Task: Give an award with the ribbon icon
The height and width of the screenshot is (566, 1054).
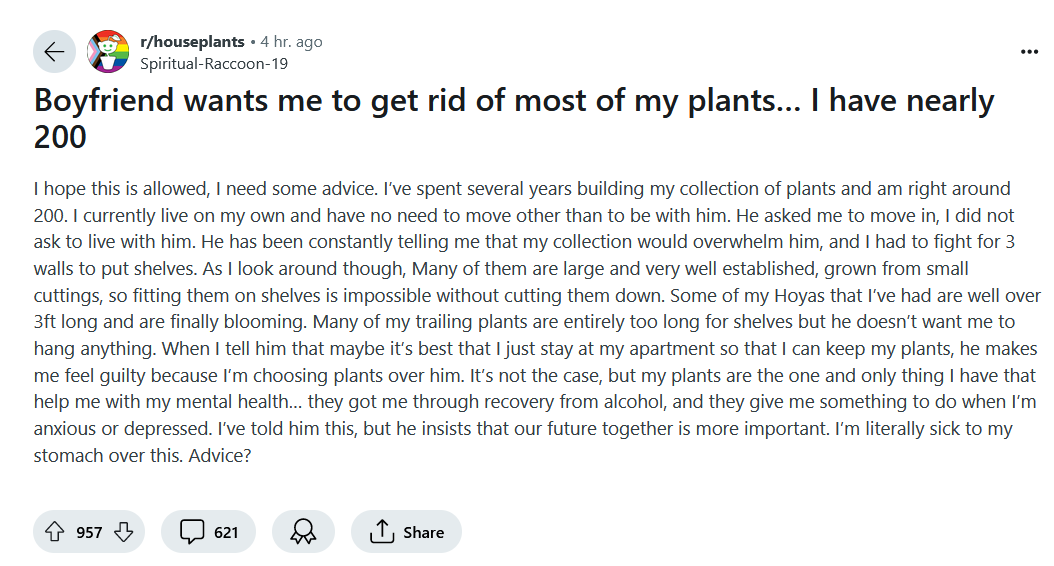Action: coord(303,532)
